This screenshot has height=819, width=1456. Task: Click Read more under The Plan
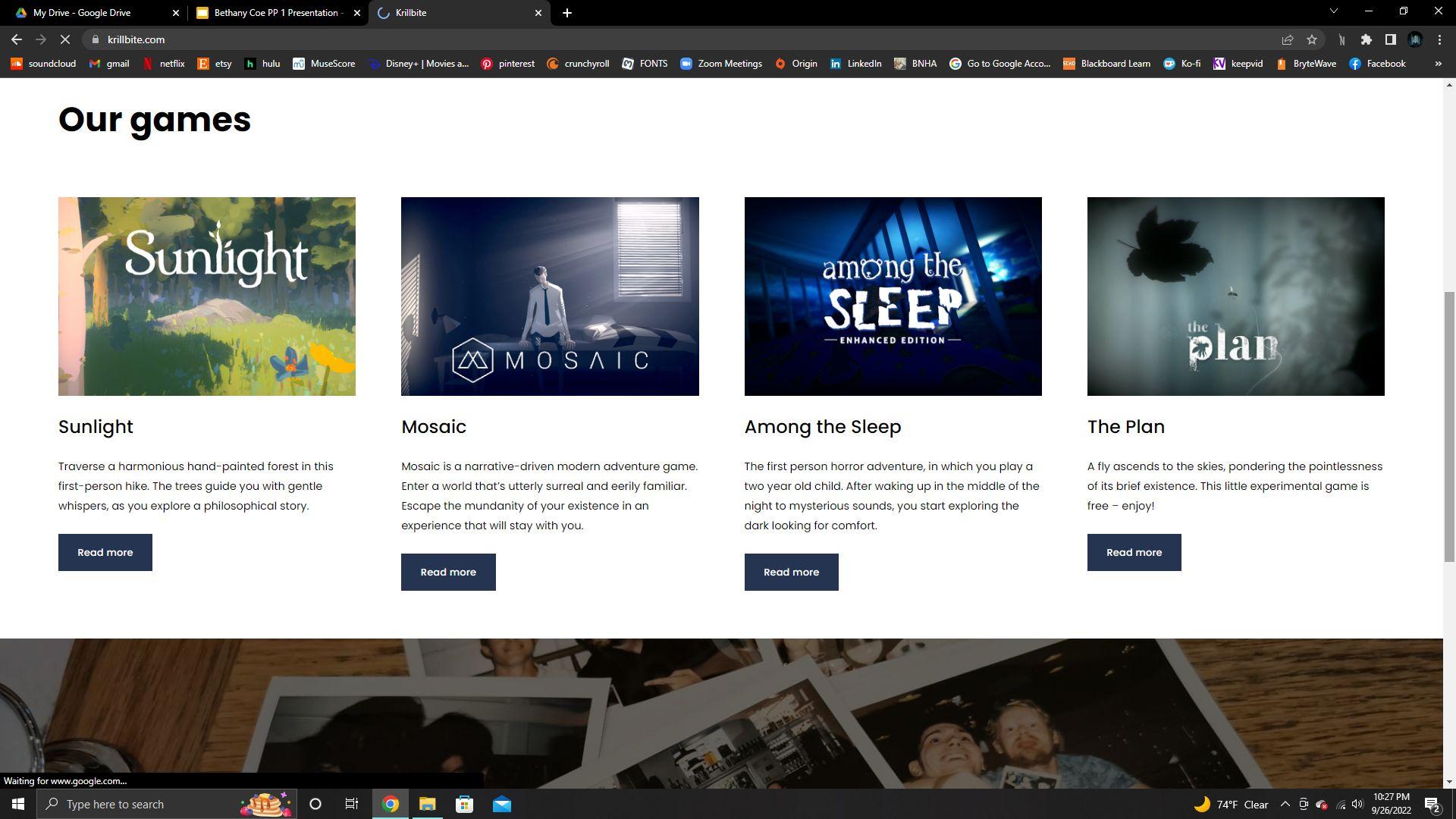pos(1134,552)
